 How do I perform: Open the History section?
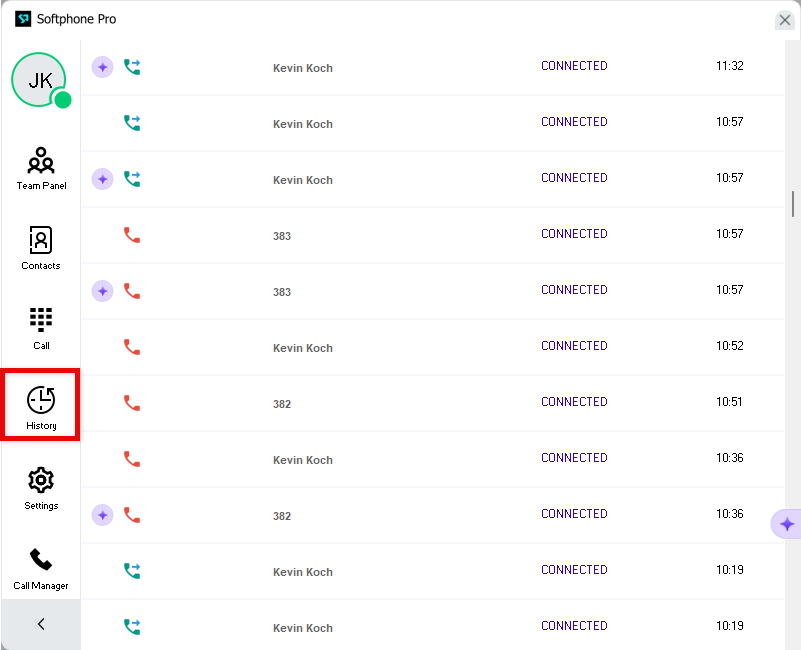(x=41, y=407)
